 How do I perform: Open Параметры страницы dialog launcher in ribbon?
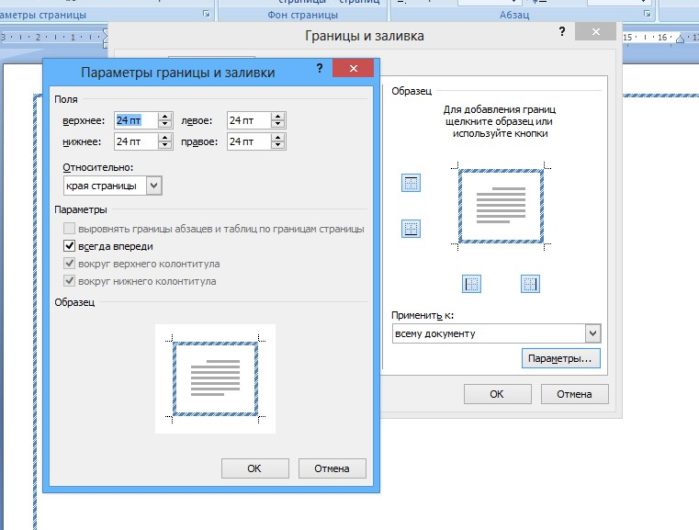tap(207, 15)
